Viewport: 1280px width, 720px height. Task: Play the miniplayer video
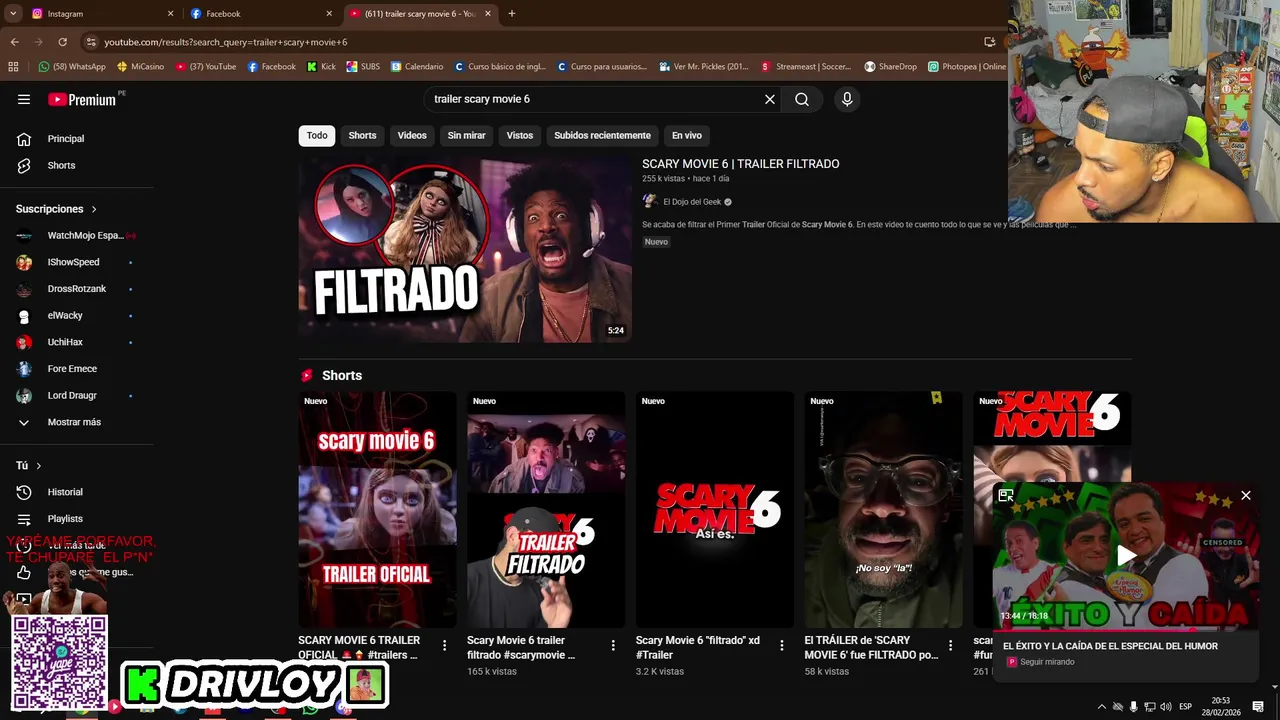click(1126, 555)
